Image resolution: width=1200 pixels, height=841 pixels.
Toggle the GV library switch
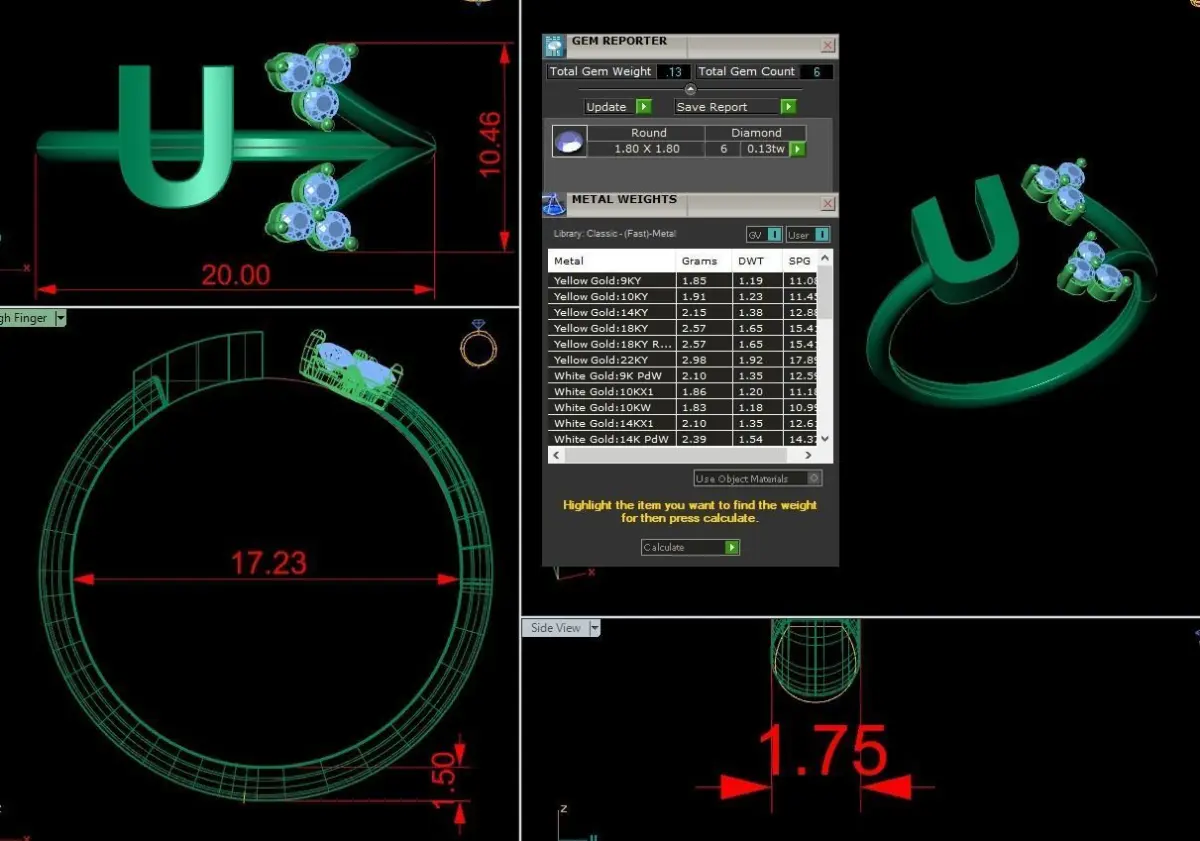pyautogui.click(x=764, y=235)
